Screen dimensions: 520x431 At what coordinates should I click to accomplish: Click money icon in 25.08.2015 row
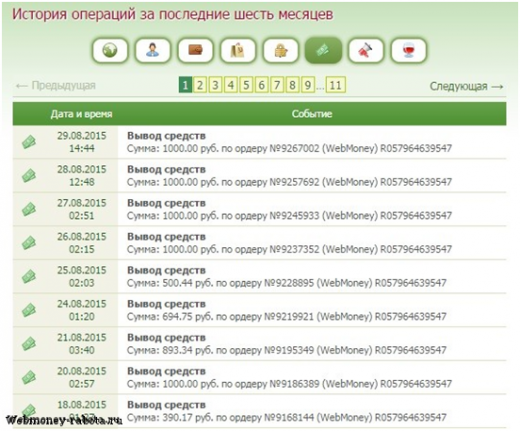point(29,277)
